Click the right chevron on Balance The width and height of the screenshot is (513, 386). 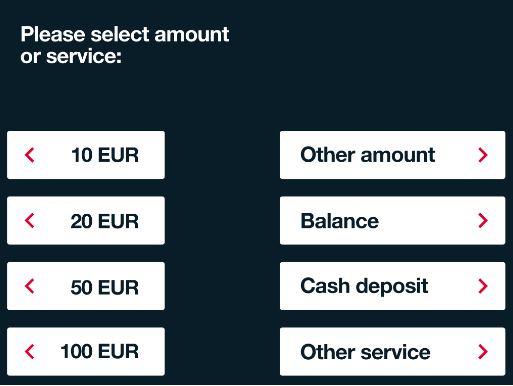(x=483, y=221)
